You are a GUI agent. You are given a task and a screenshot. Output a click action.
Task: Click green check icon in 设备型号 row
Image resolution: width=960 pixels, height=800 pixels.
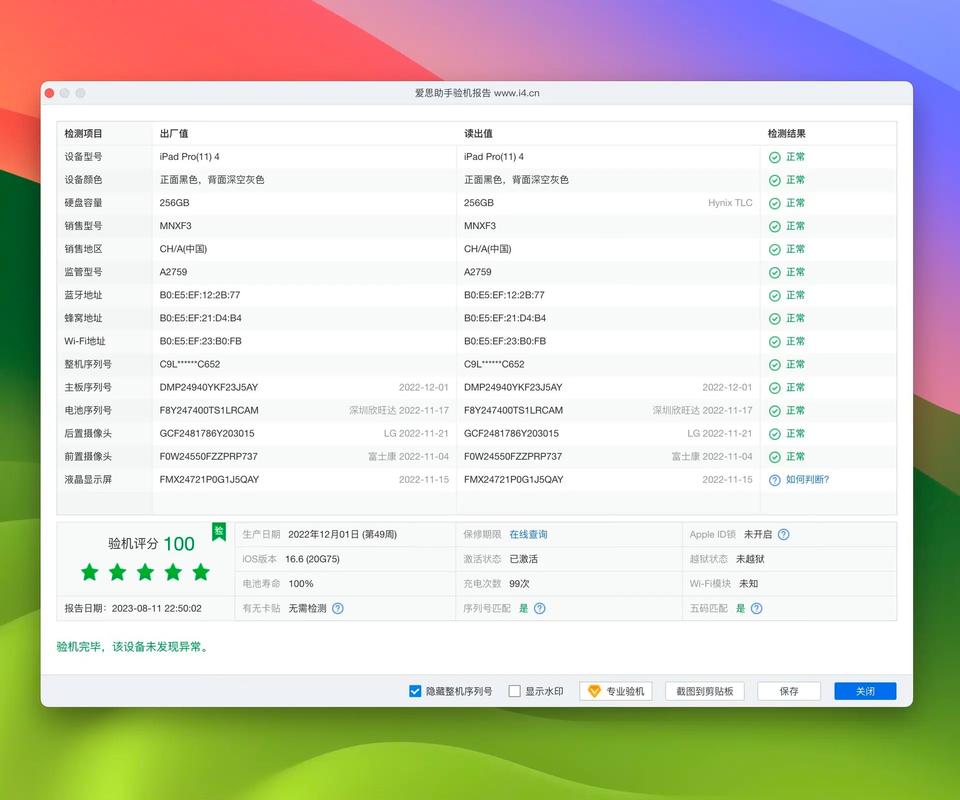coord(774,157)
